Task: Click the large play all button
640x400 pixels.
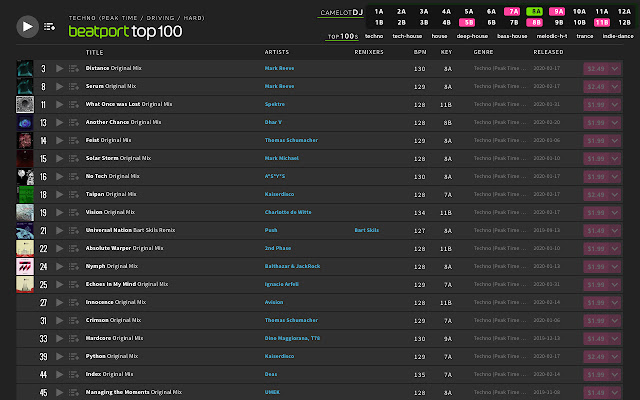Action: coord(27,27)
